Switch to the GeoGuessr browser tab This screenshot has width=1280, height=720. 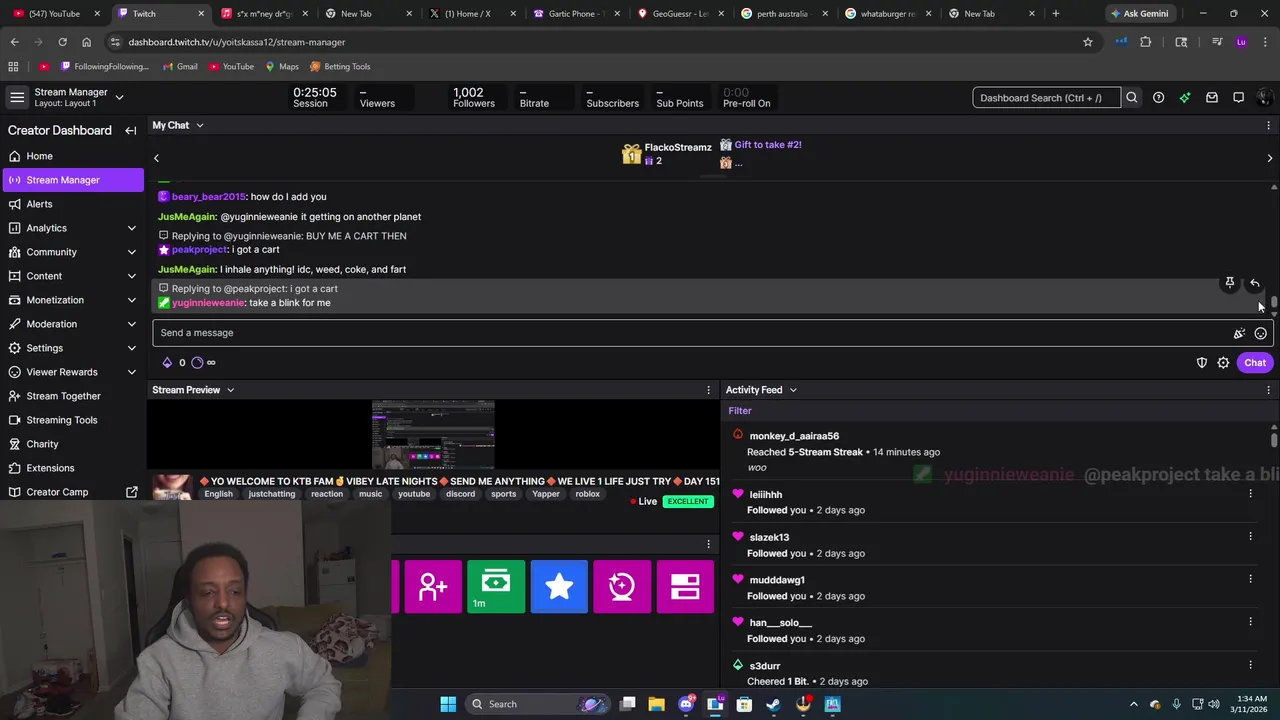(680, 14)
